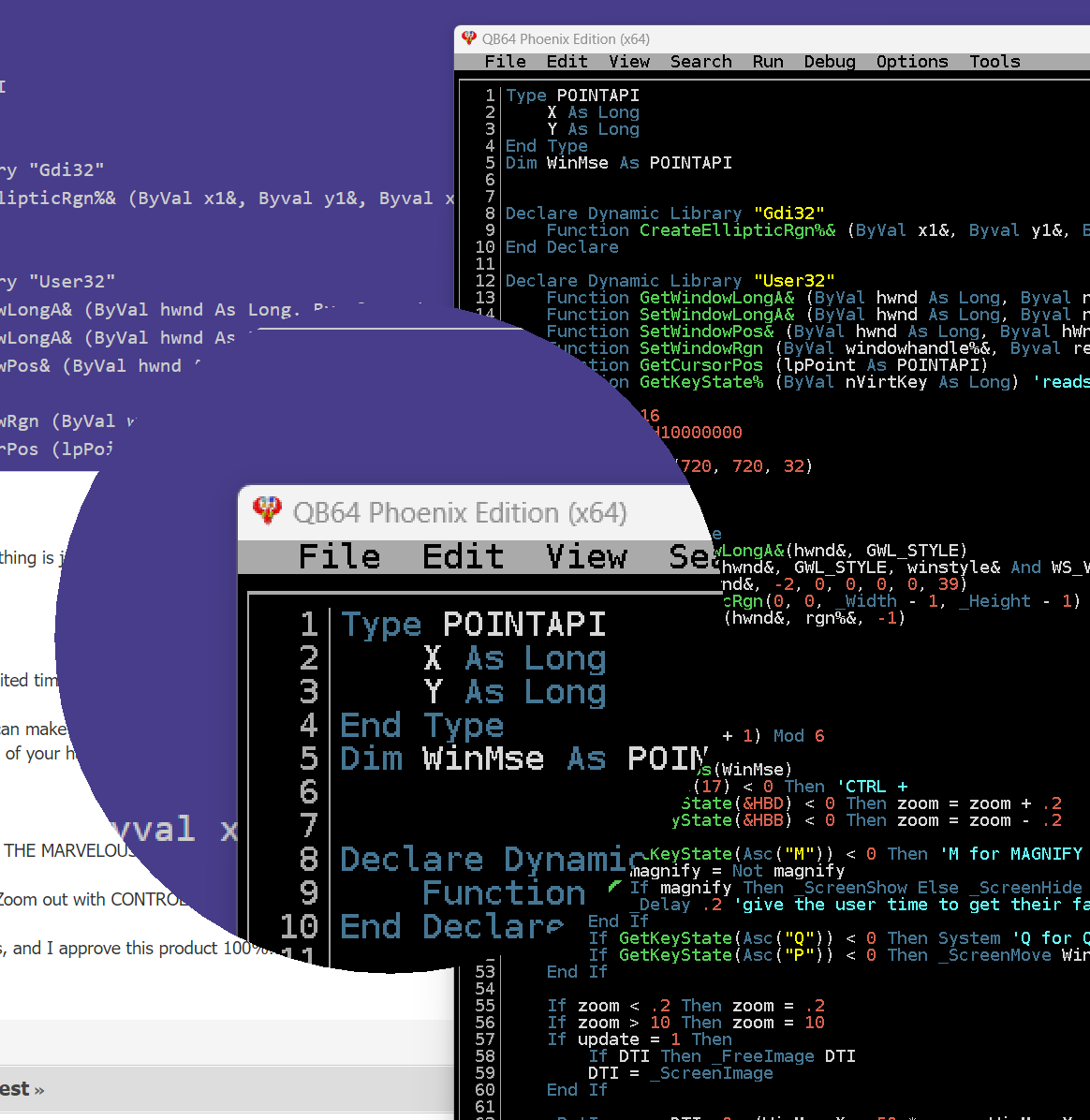Click the small "QB64 Phoenix Edition (x64)" window title
This screenshot has width=1090, height=1120.
tap(566, 39)
